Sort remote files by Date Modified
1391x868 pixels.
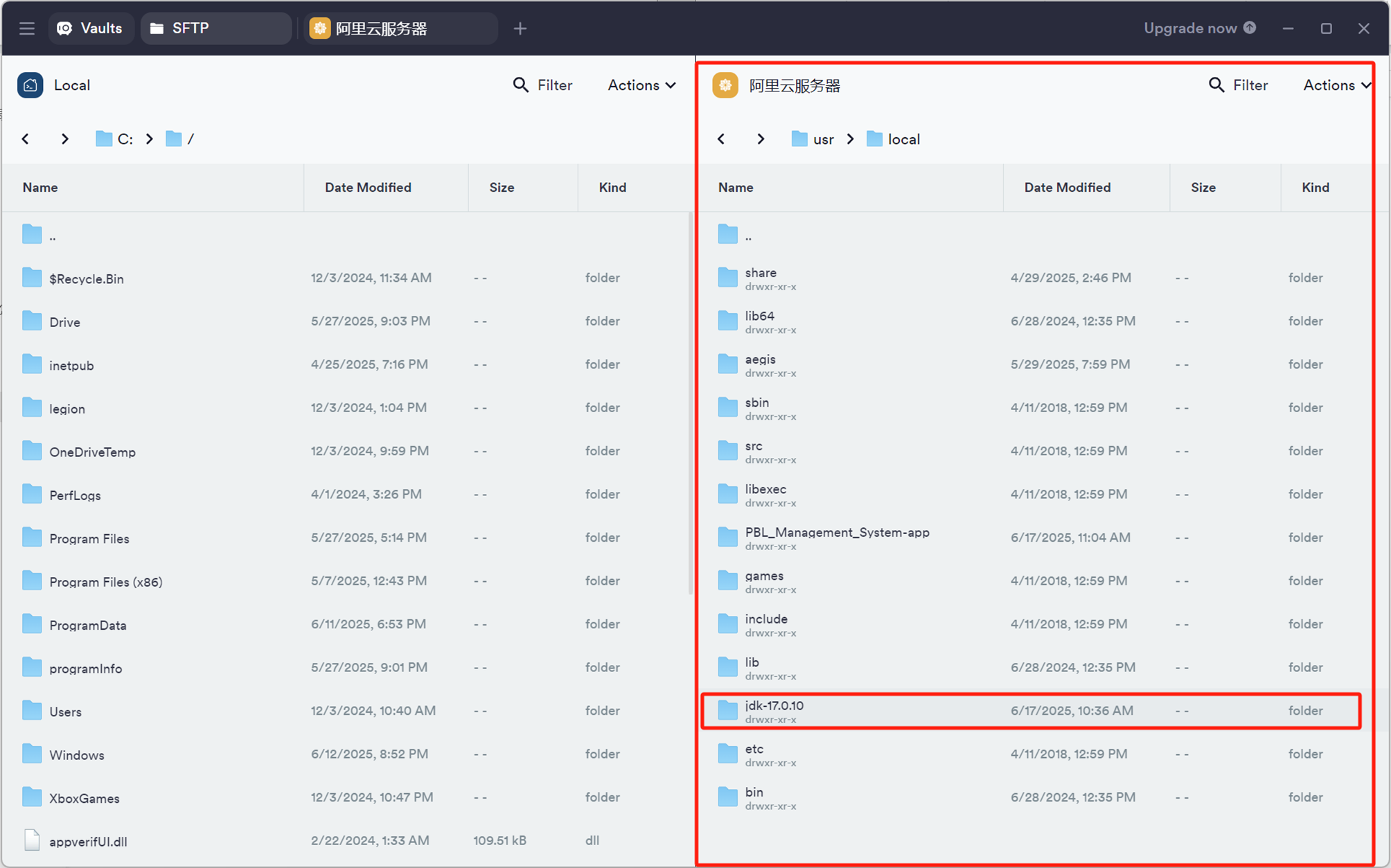(x=1067, y=187)
